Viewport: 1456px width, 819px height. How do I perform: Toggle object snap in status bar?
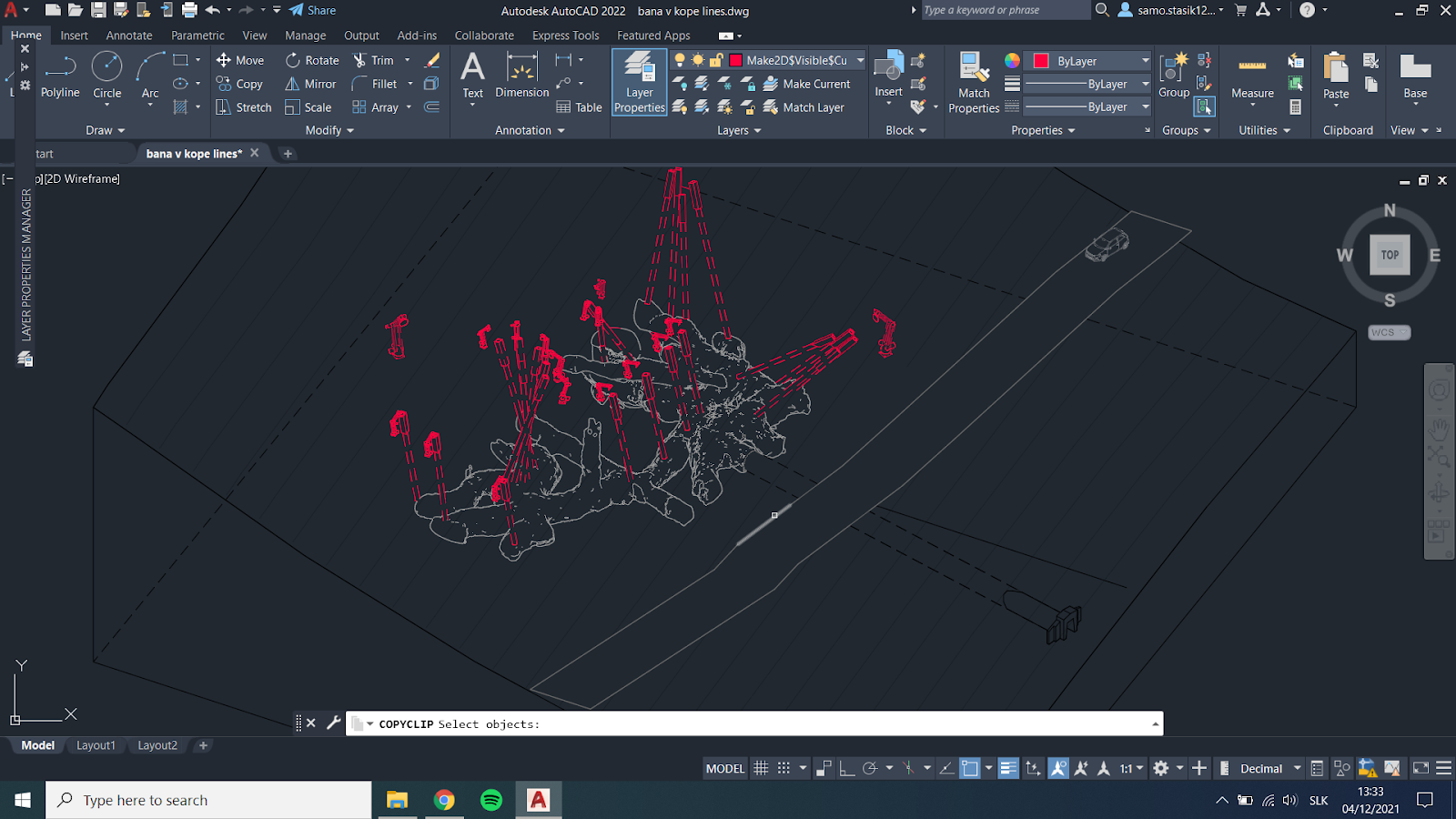click(x=970, y=768)
